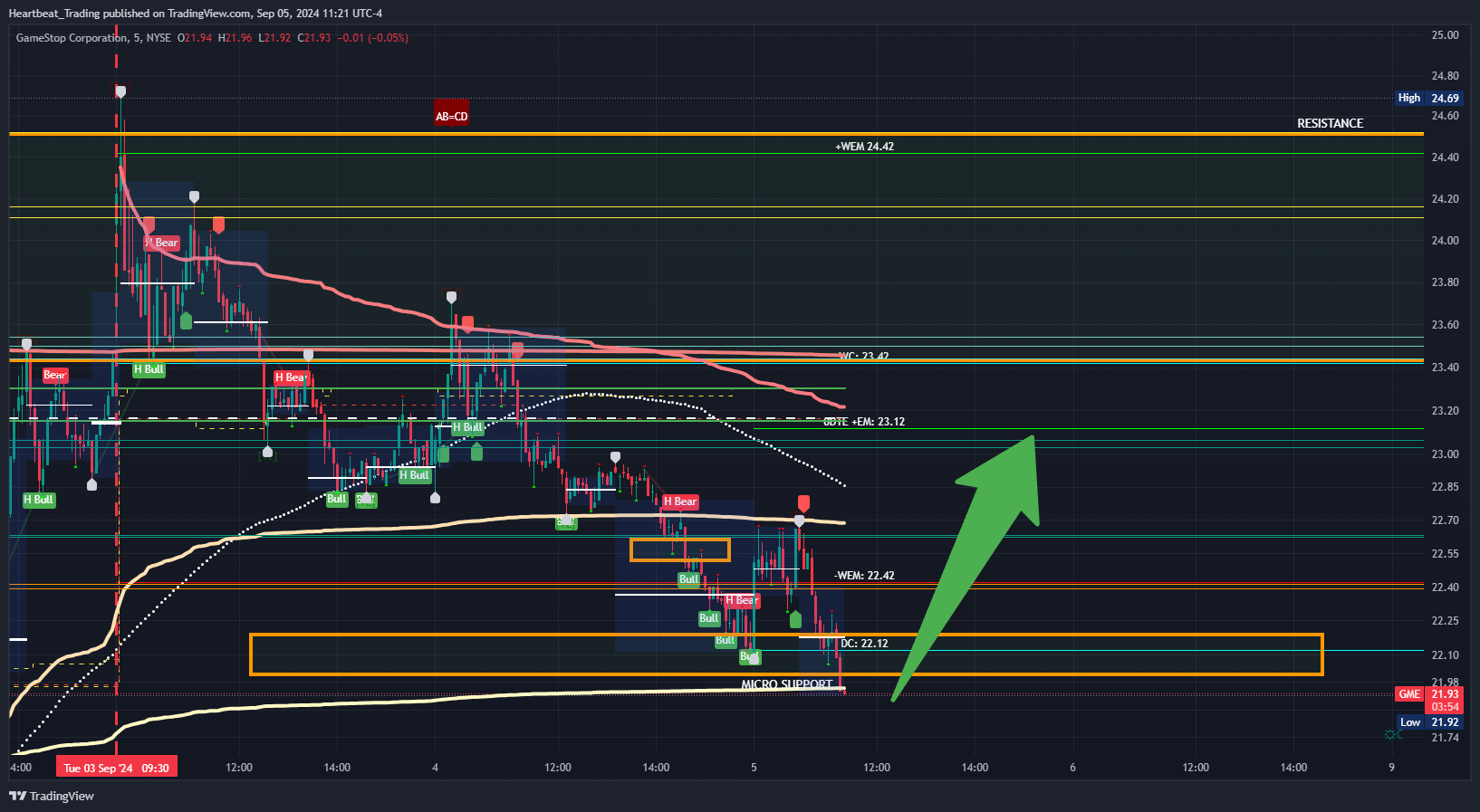
Task: Click the high value H21.96 in header
Action: tap(235, 38)
